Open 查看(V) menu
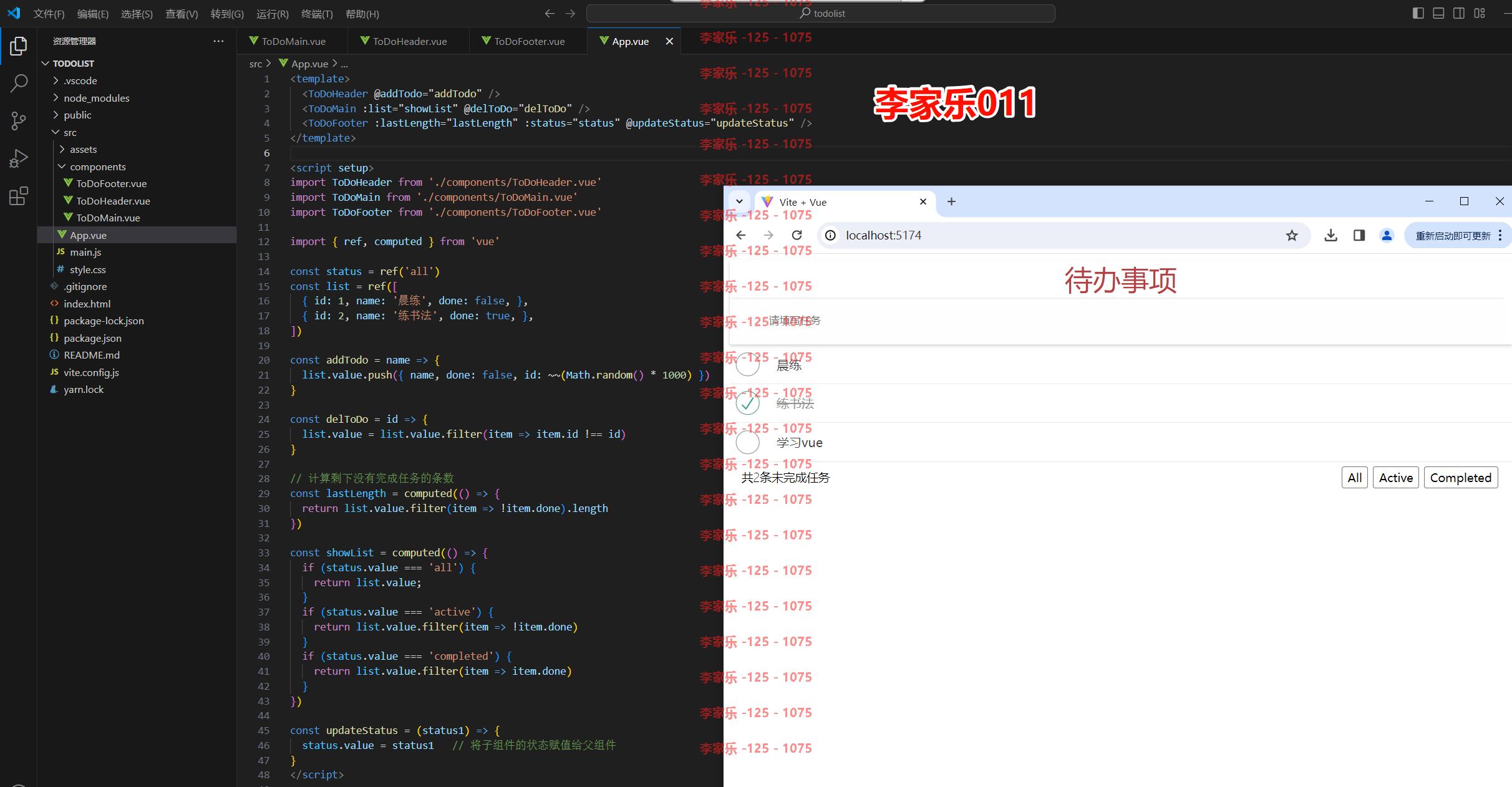The image size is (1512, 787). (x=182, y=14)
